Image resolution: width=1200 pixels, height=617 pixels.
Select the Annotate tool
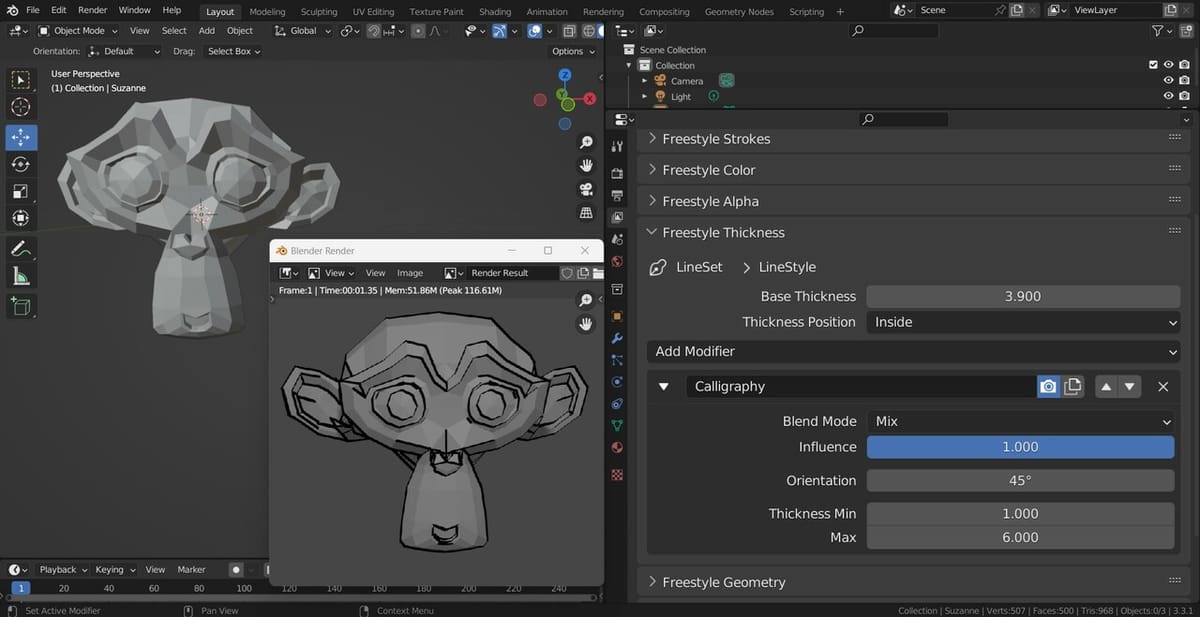(x=20, y=248)
